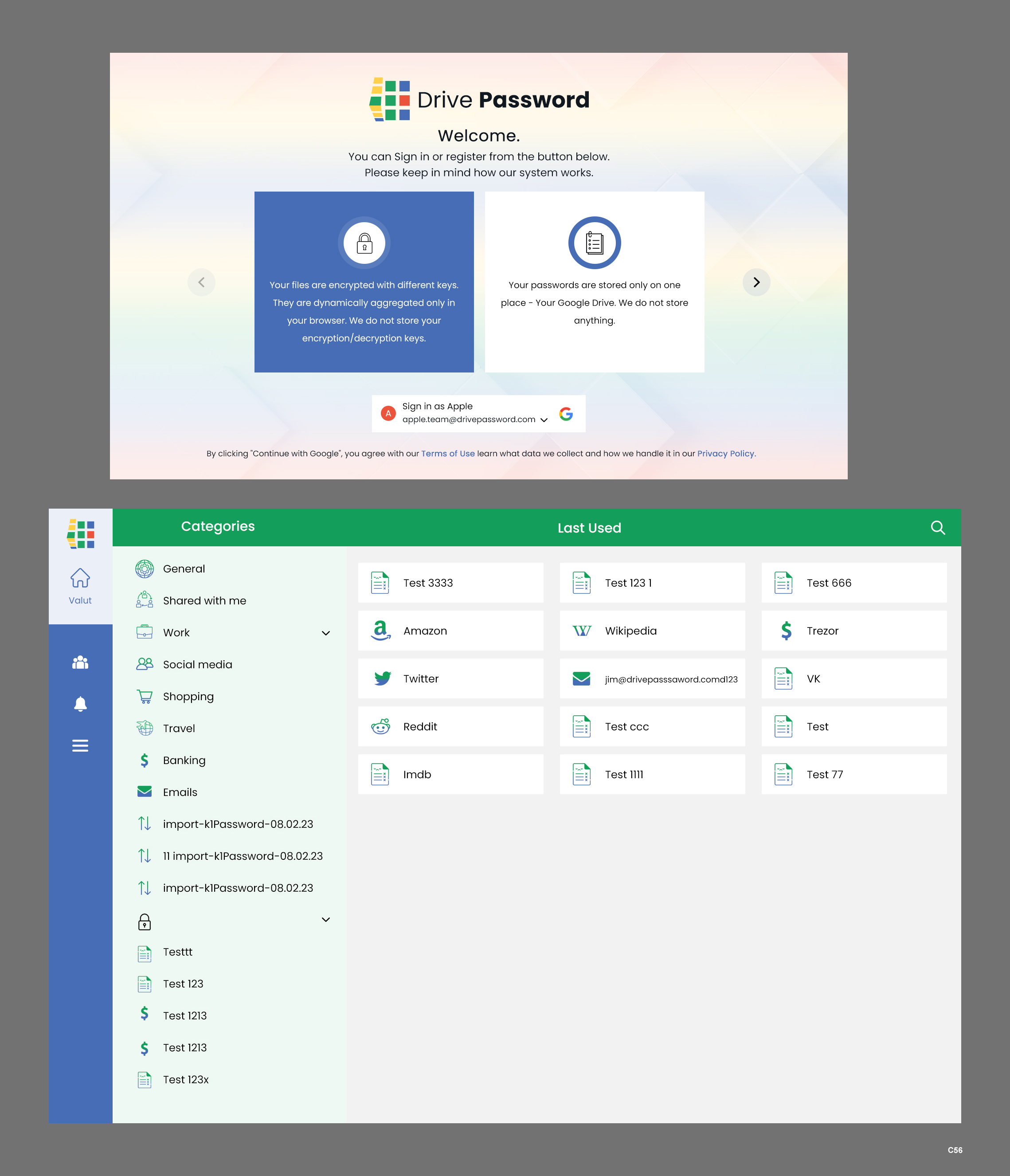Click the Reddit entry icon
Image resolution: width=1010 pixels, height=1176 pixels.
tap(381, 726)
